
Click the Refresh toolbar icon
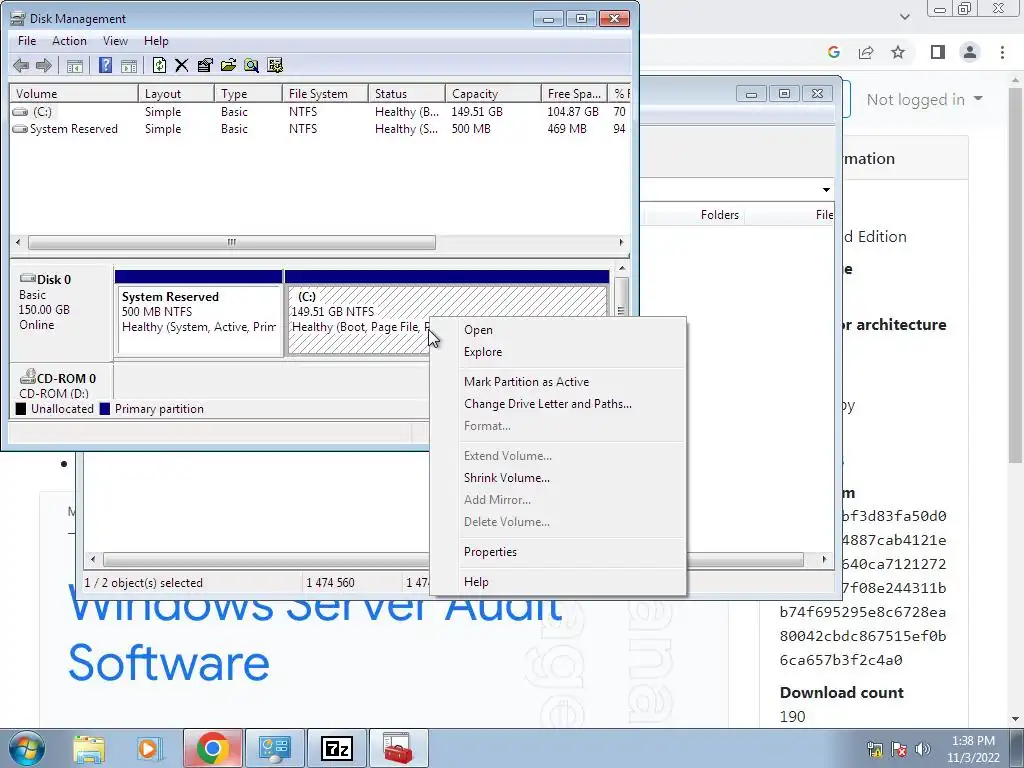pyautogui.click(x=159, y=65)
